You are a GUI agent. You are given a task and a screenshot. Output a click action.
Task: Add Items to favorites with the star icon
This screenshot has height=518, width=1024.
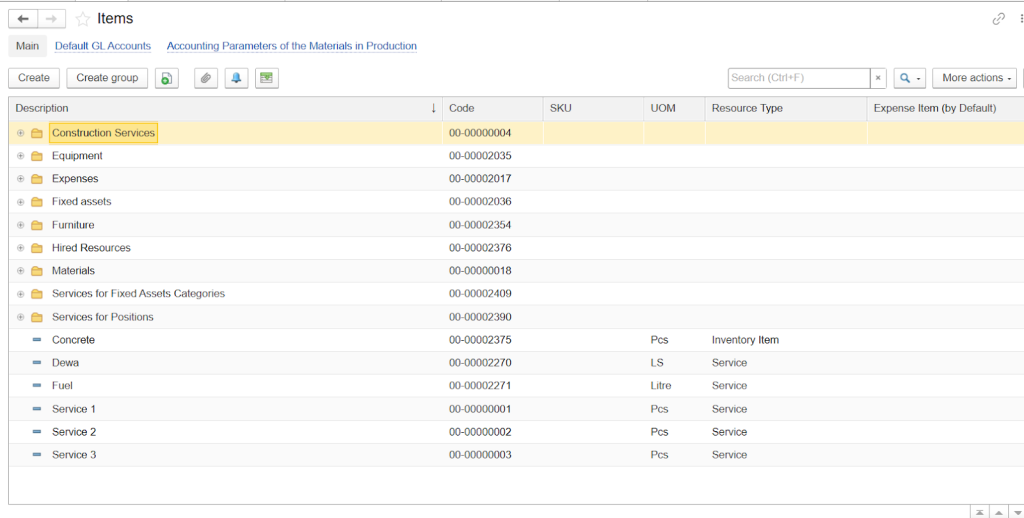click(82, 19)
